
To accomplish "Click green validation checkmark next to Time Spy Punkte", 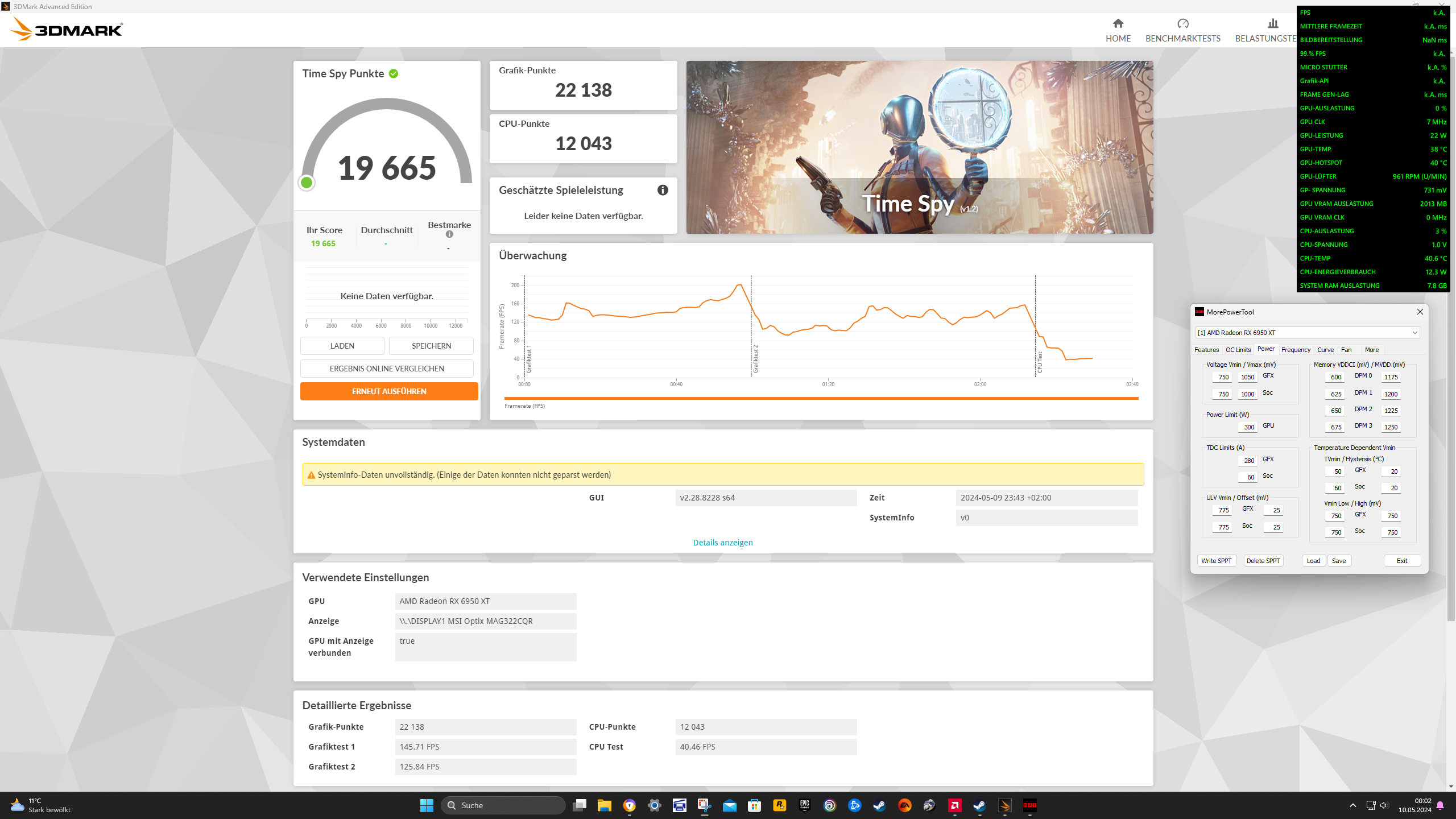I will [394, 74].
